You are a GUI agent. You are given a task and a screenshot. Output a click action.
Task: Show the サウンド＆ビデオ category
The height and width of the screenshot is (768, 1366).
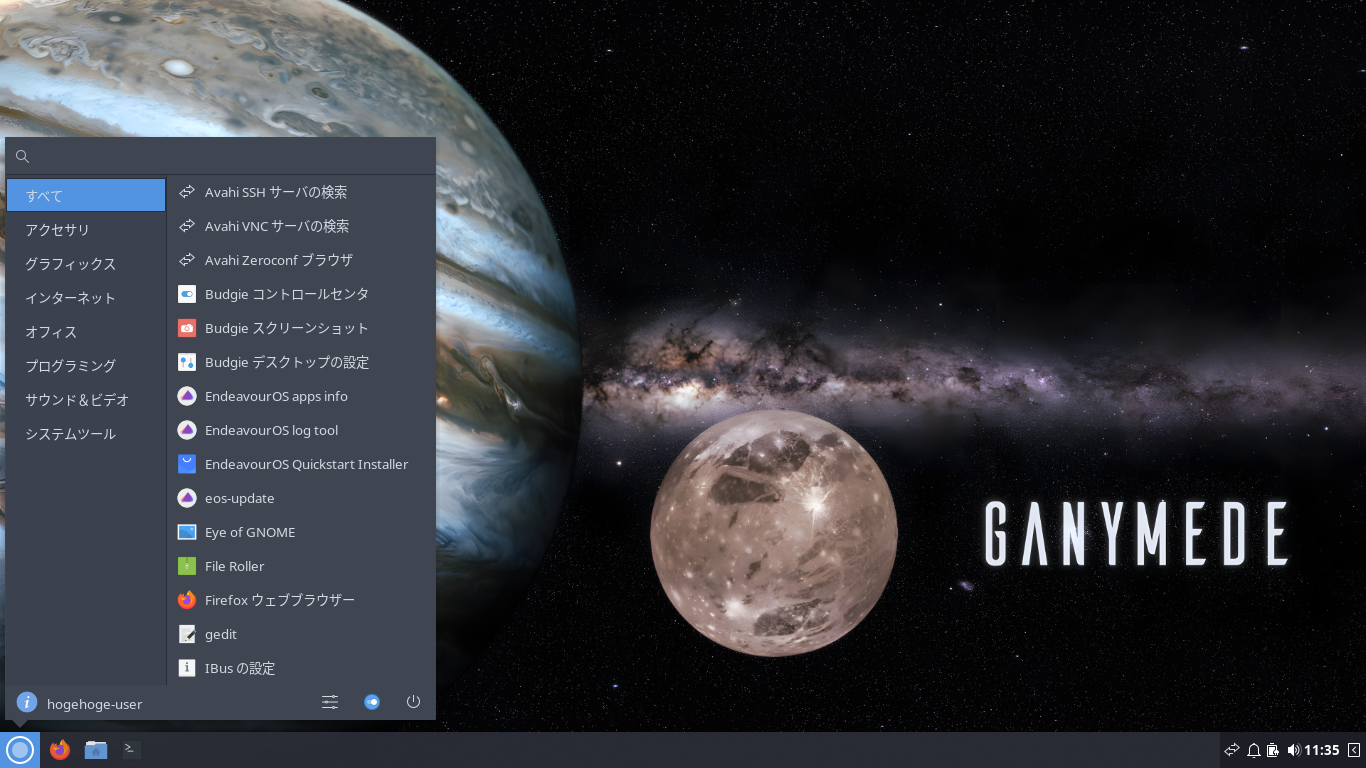86,400
